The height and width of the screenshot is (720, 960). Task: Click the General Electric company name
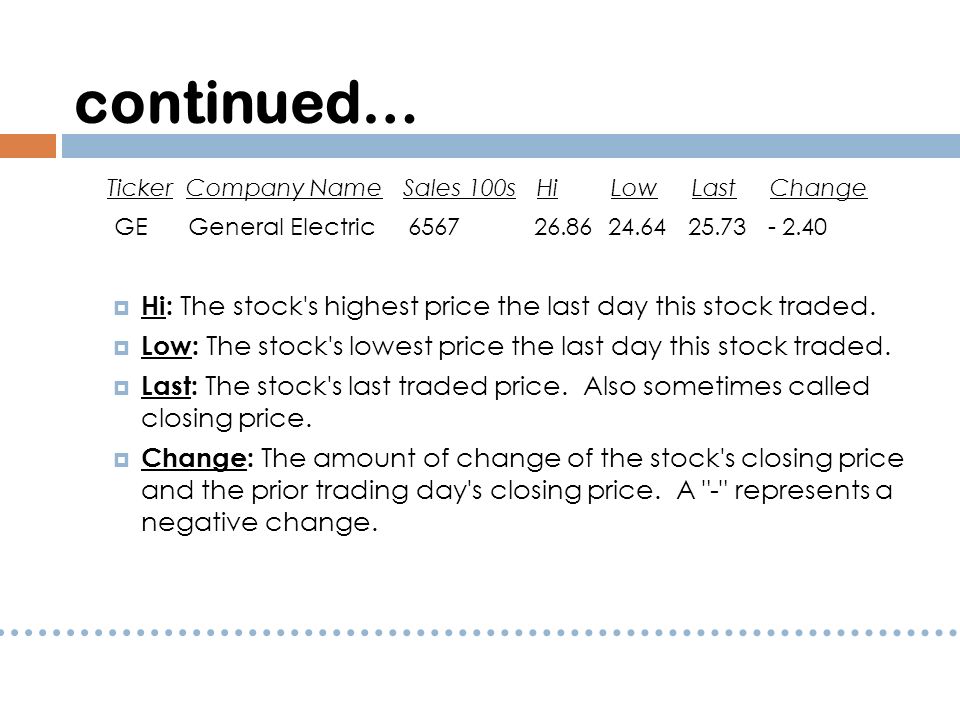click(x=282, y=227)
